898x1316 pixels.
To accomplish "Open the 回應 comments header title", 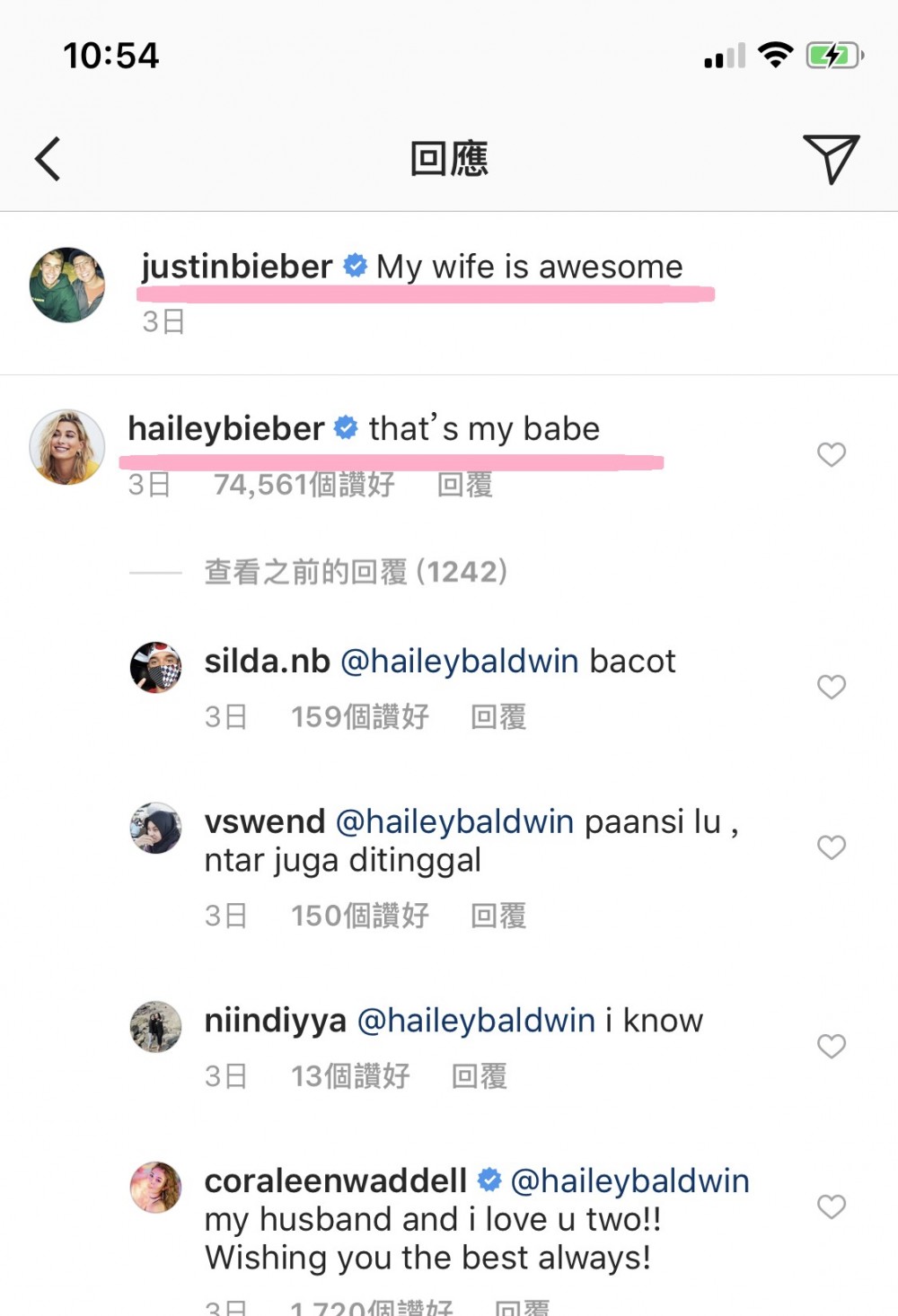I will tap(448, 158).
